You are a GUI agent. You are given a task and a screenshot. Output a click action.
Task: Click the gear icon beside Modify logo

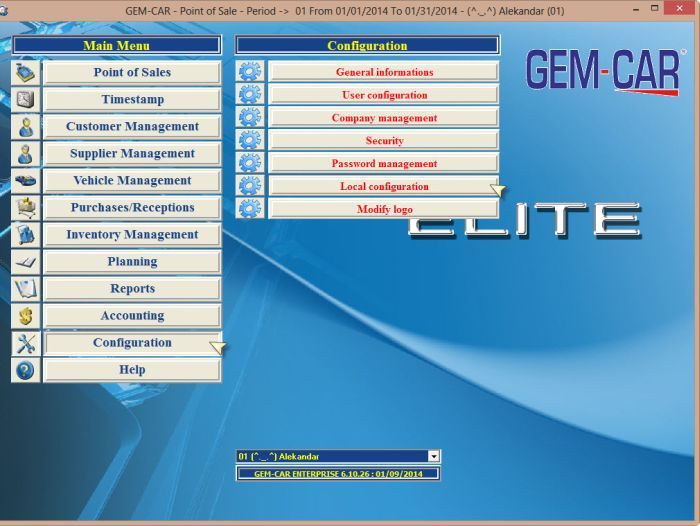(250, 209)
